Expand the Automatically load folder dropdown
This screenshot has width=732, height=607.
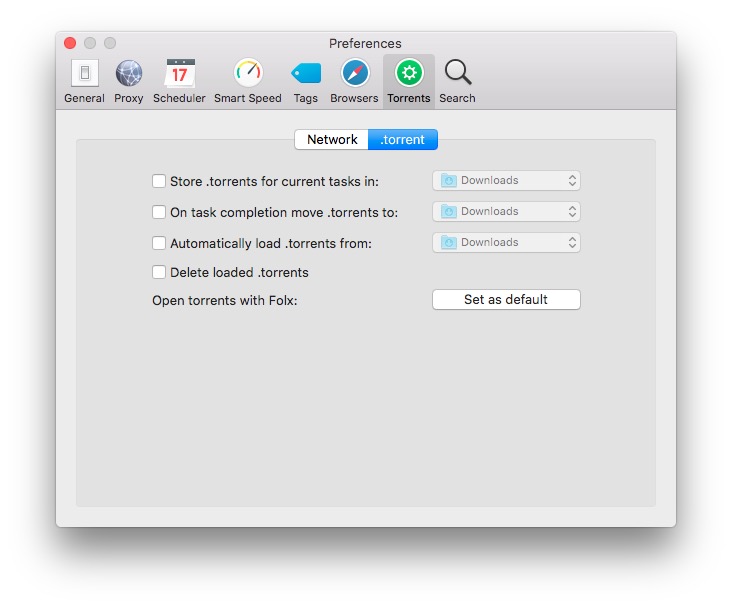click(x=506, y=243)
